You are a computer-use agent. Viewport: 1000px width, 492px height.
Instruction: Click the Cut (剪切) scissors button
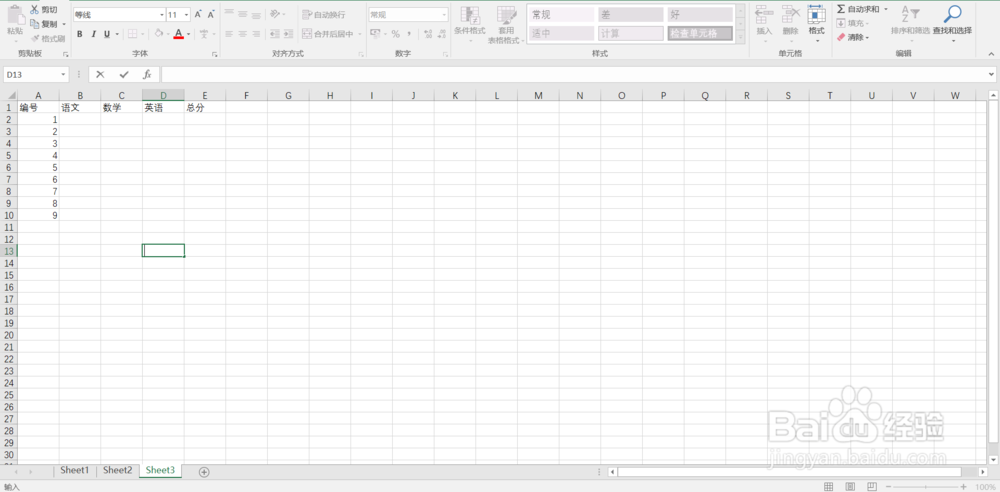coord(44,10)
